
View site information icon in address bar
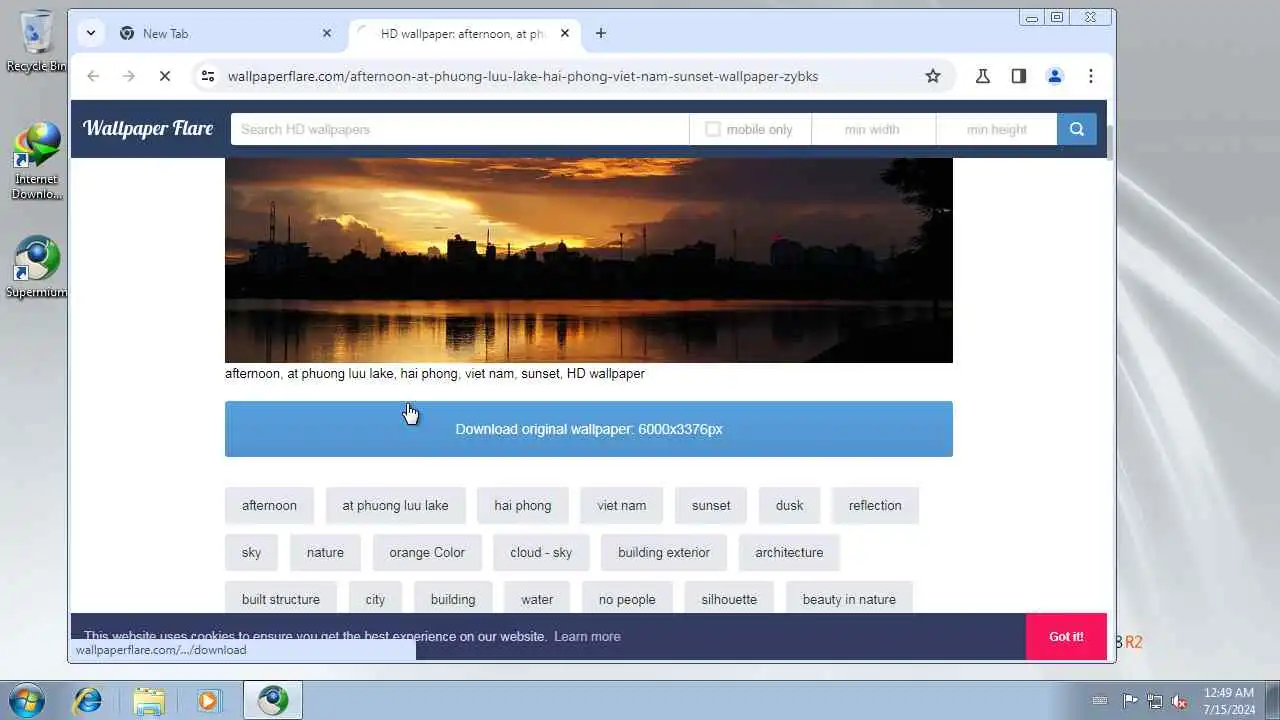pos(207,76)
